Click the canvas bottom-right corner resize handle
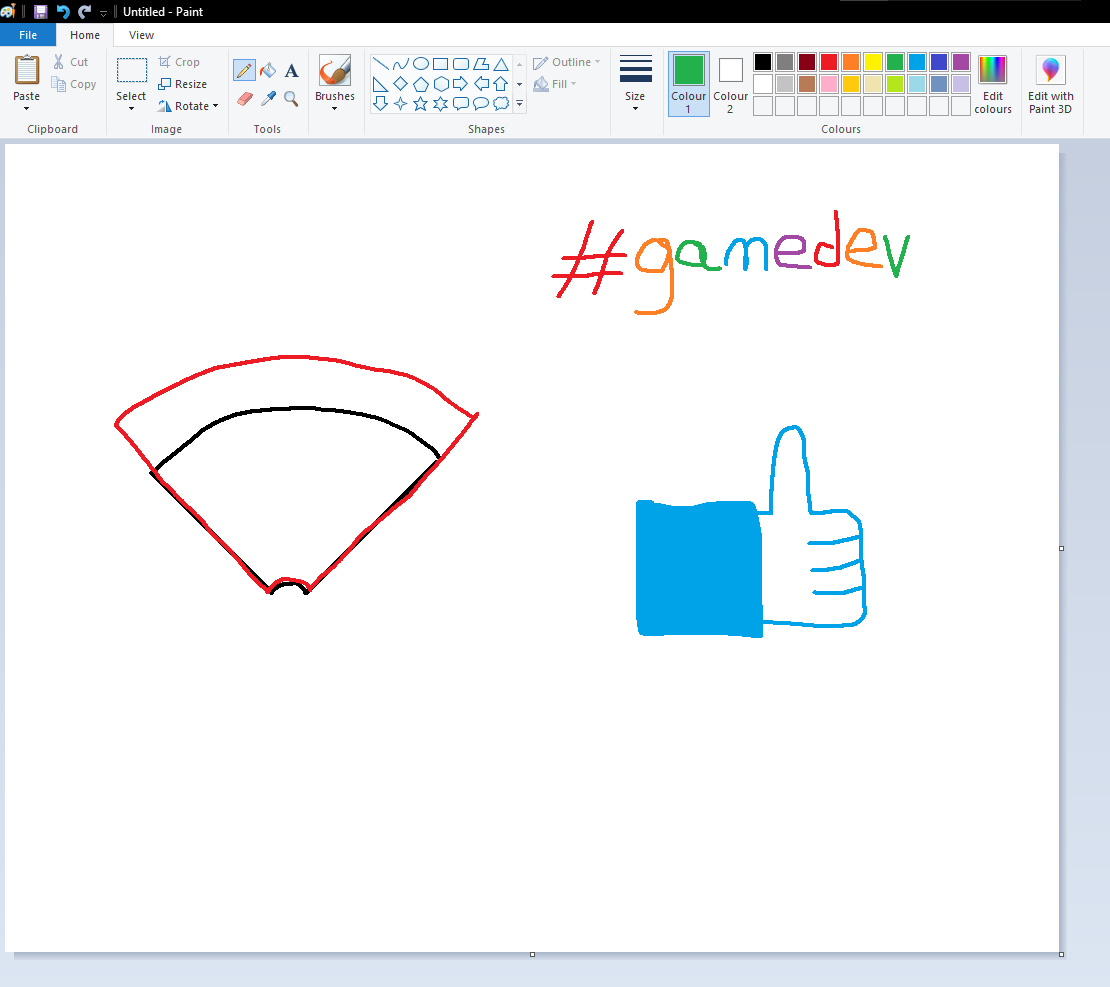This screenshot has height=987, width=1110. coord(1061,954)
